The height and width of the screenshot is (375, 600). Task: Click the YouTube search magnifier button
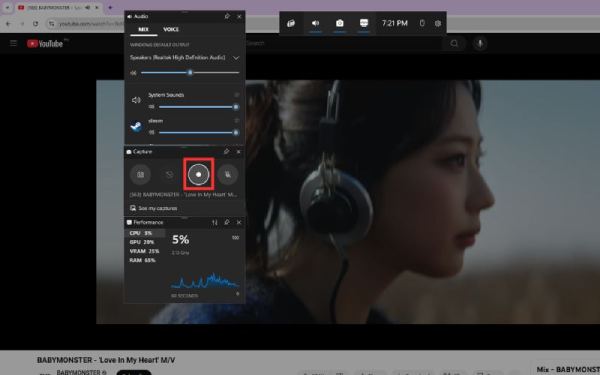tap(454, 43)
